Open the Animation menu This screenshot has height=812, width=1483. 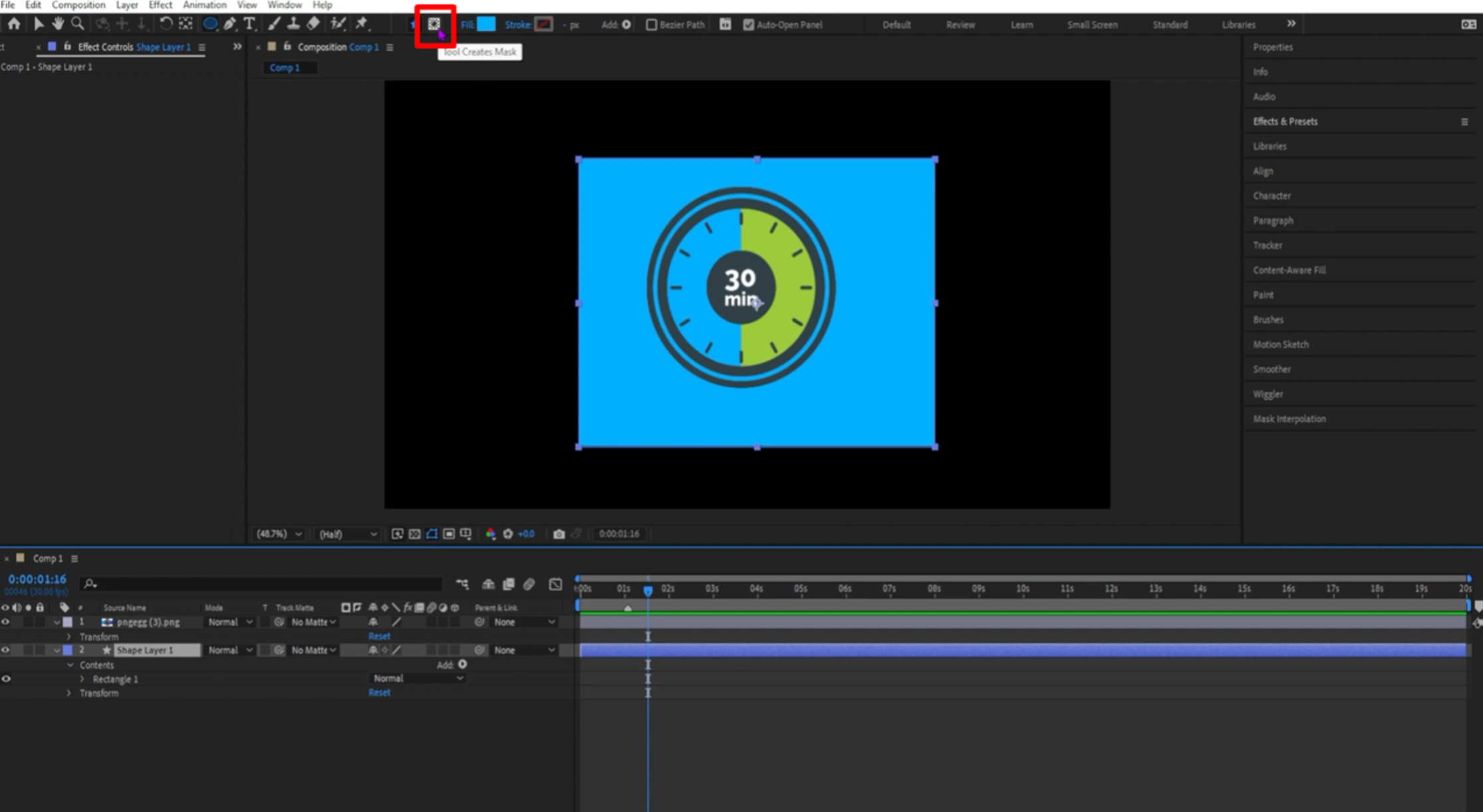click(205, 6)
